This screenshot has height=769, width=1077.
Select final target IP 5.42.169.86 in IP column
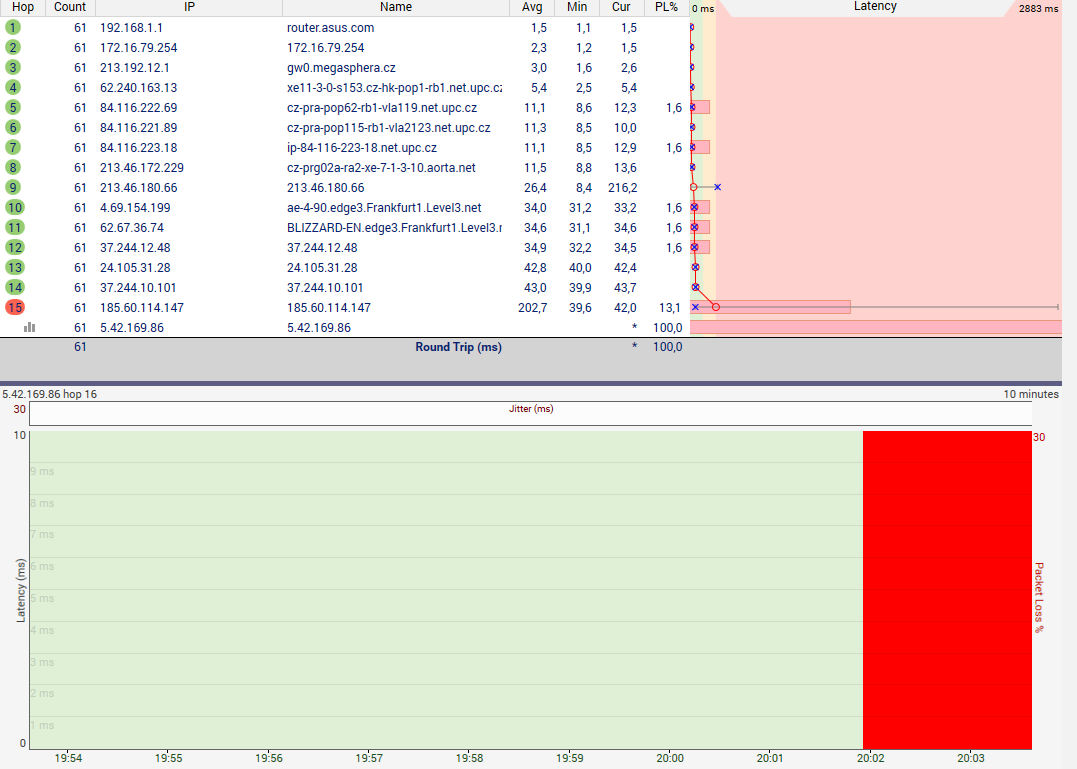[x=132, y=328]
